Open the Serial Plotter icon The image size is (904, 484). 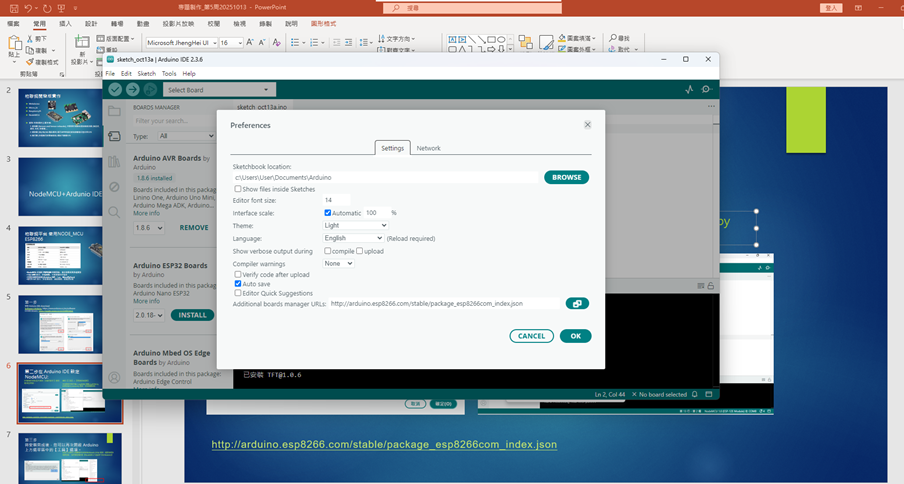[x=688, y=90]
